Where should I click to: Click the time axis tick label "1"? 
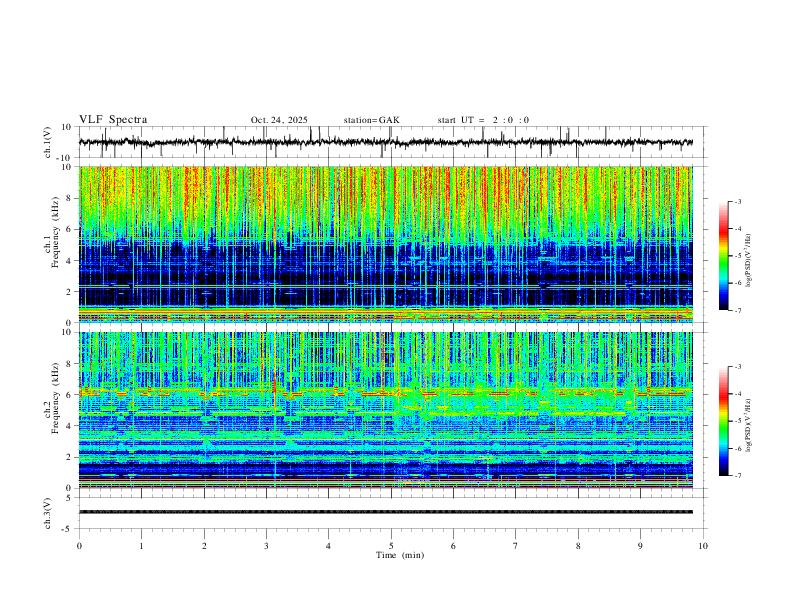141,546
